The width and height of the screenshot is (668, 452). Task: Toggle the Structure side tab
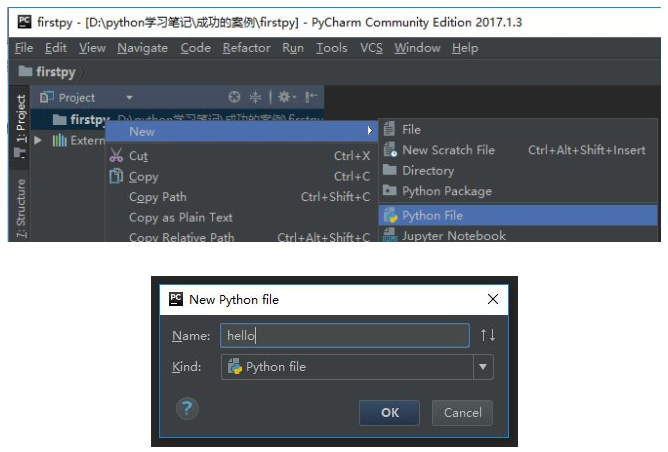[20, 207]
